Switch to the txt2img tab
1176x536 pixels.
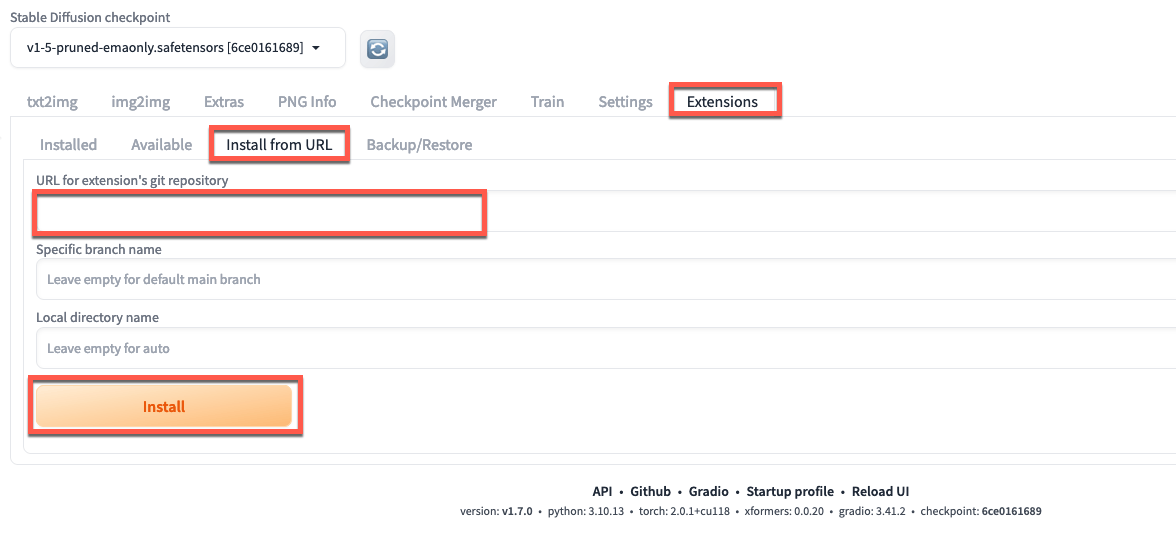[52, 102]
